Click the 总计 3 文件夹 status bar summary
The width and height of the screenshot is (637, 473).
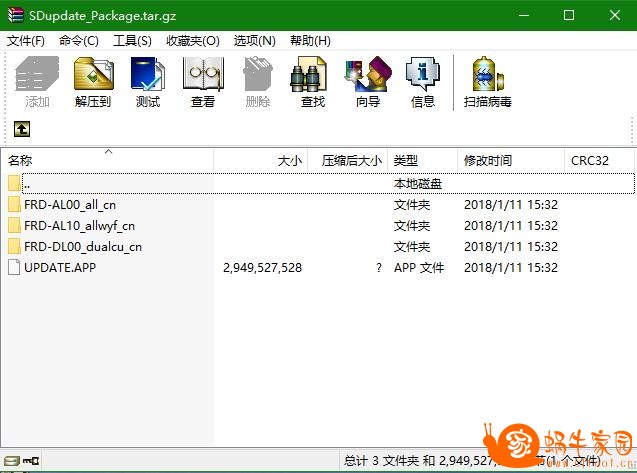471,461
